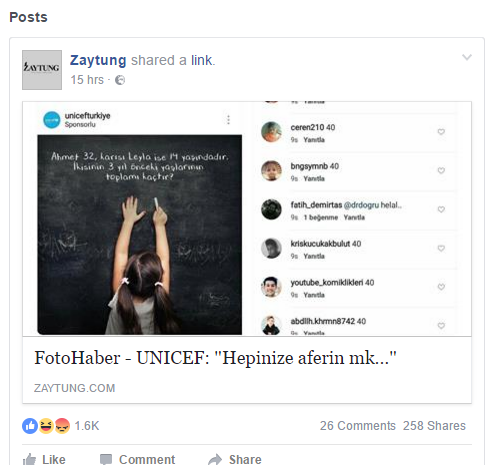
Task: View the 258 Shares list
Action: pyautogui.click(x=434, y=426)
